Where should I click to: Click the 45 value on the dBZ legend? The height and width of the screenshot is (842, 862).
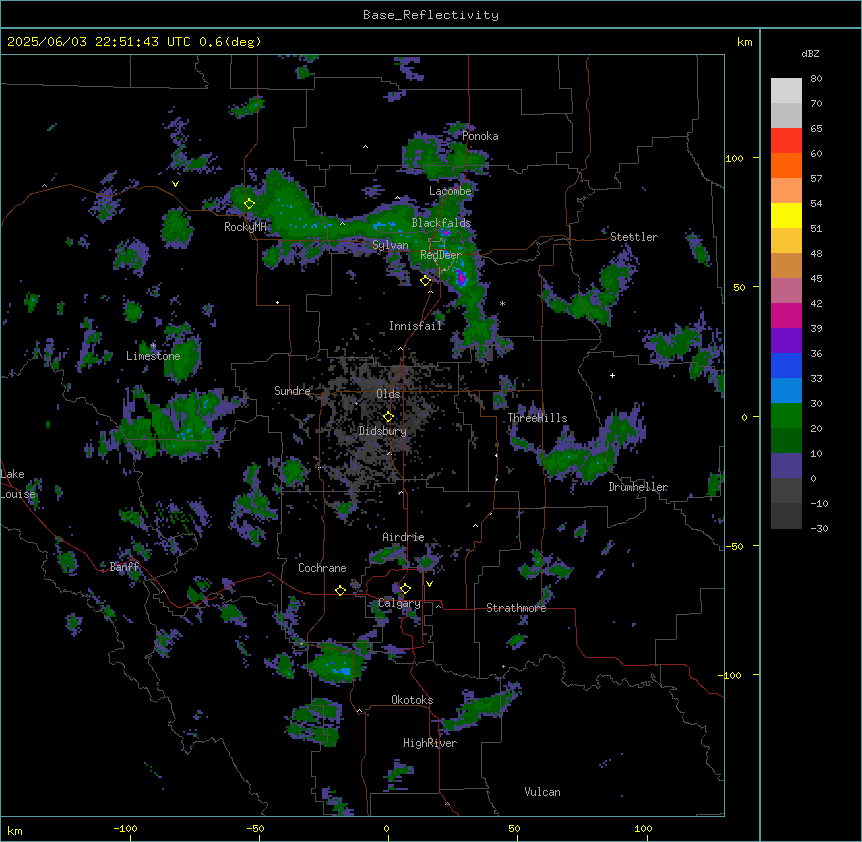pyautogui.click(x=816, y=278)
